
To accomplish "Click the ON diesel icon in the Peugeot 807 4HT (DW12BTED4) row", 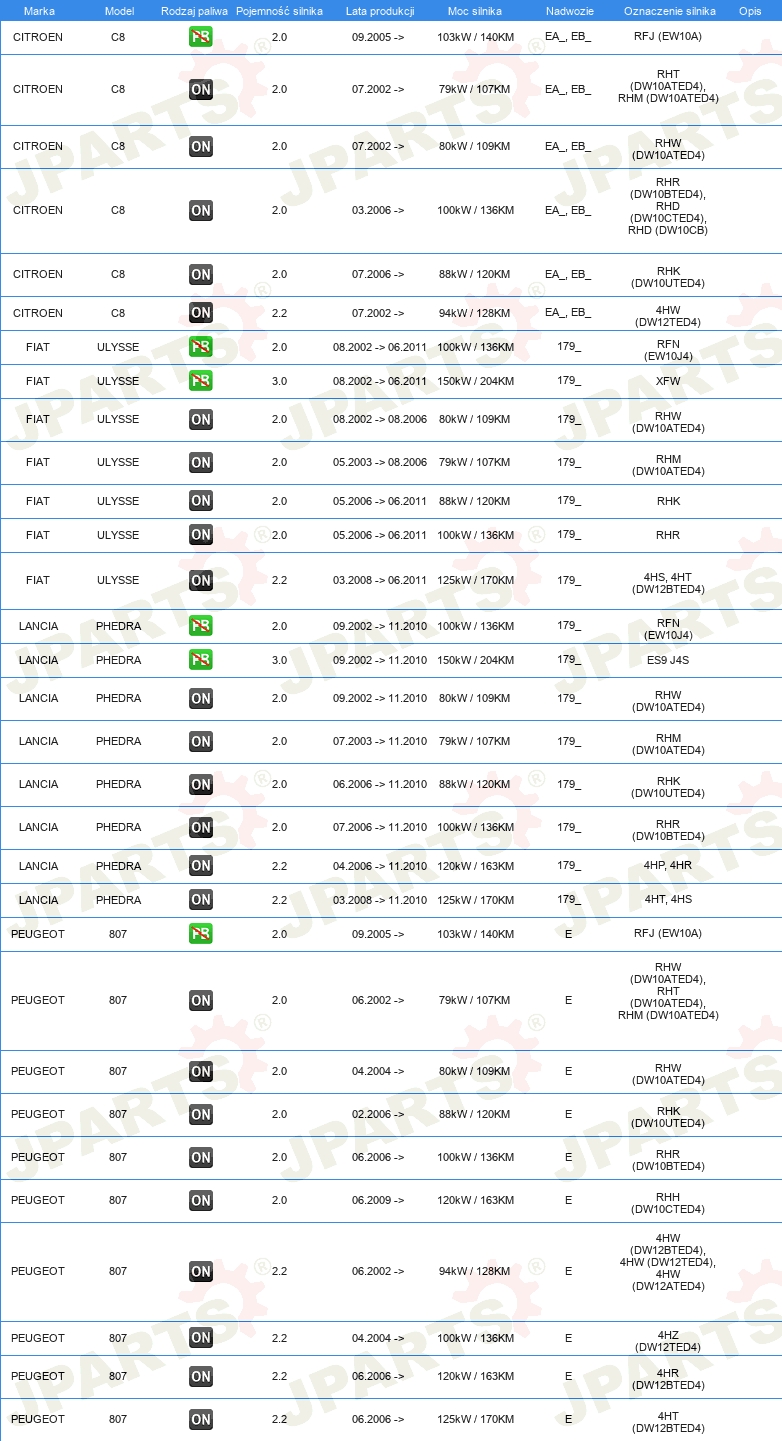I will 201,1419.
